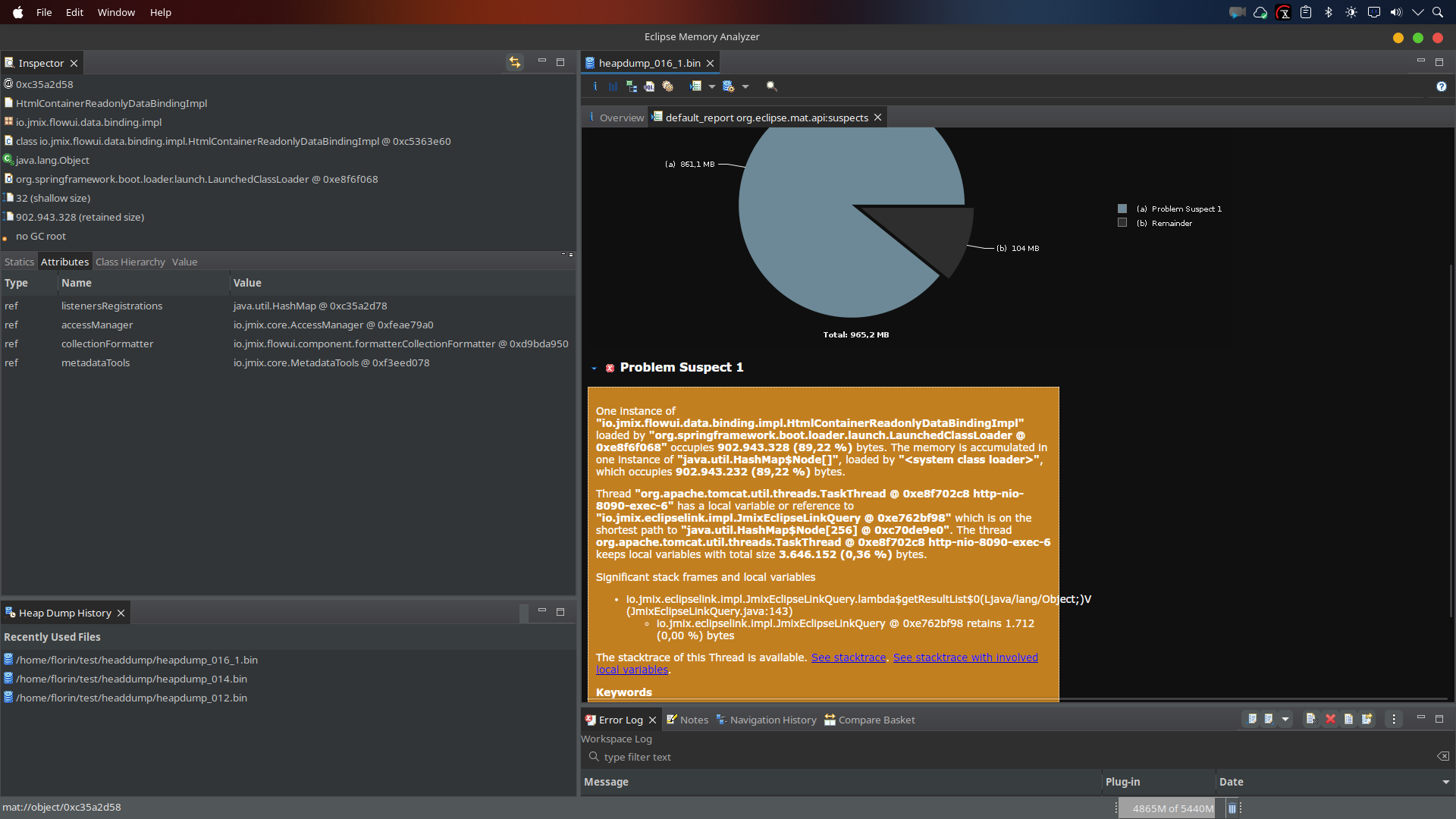Open the Query Browser dropdown arrow
The height and width of the screenshot is (819, 1456).
745,87
